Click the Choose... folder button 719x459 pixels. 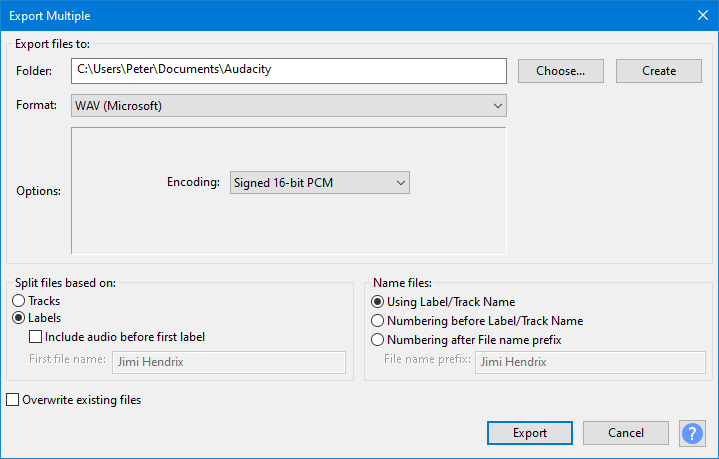(x=560, y=71)
